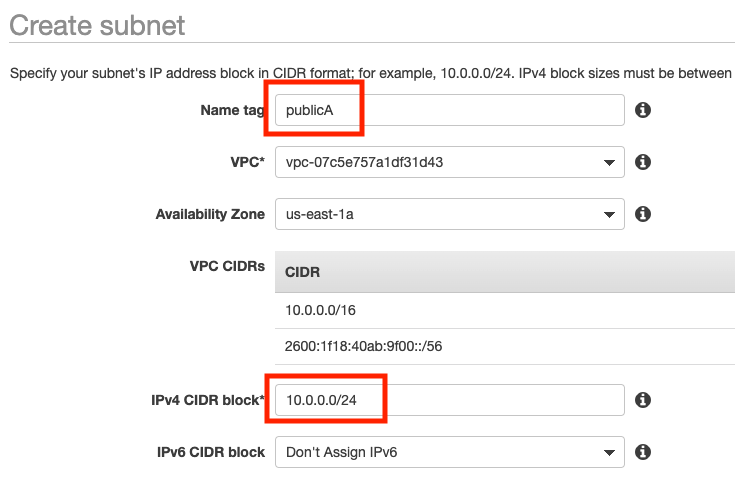The height and width of the screenshot is (484, 735).
Task: Click the Create subnet heading
Action: [x=97, y=25]
